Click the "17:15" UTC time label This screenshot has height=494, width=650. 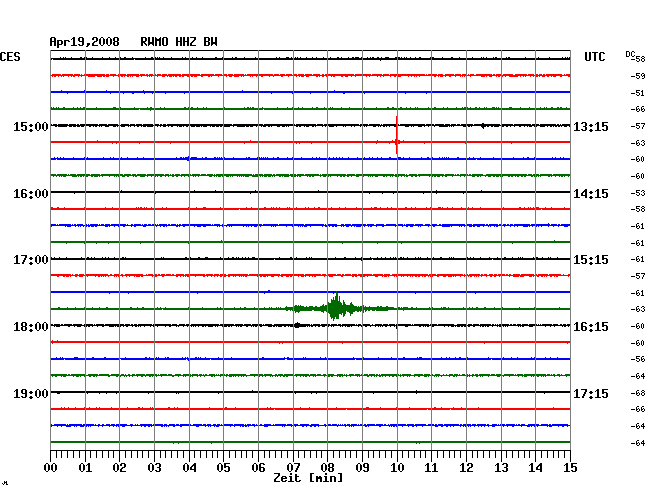591,393
